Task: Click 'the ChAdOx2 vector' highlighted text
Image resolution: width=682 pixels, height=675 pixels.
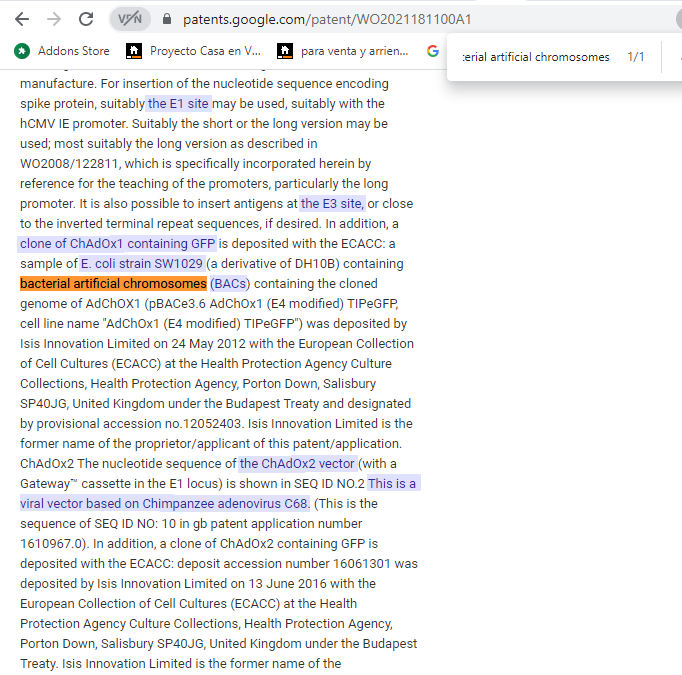Action: tap(298, 464)
